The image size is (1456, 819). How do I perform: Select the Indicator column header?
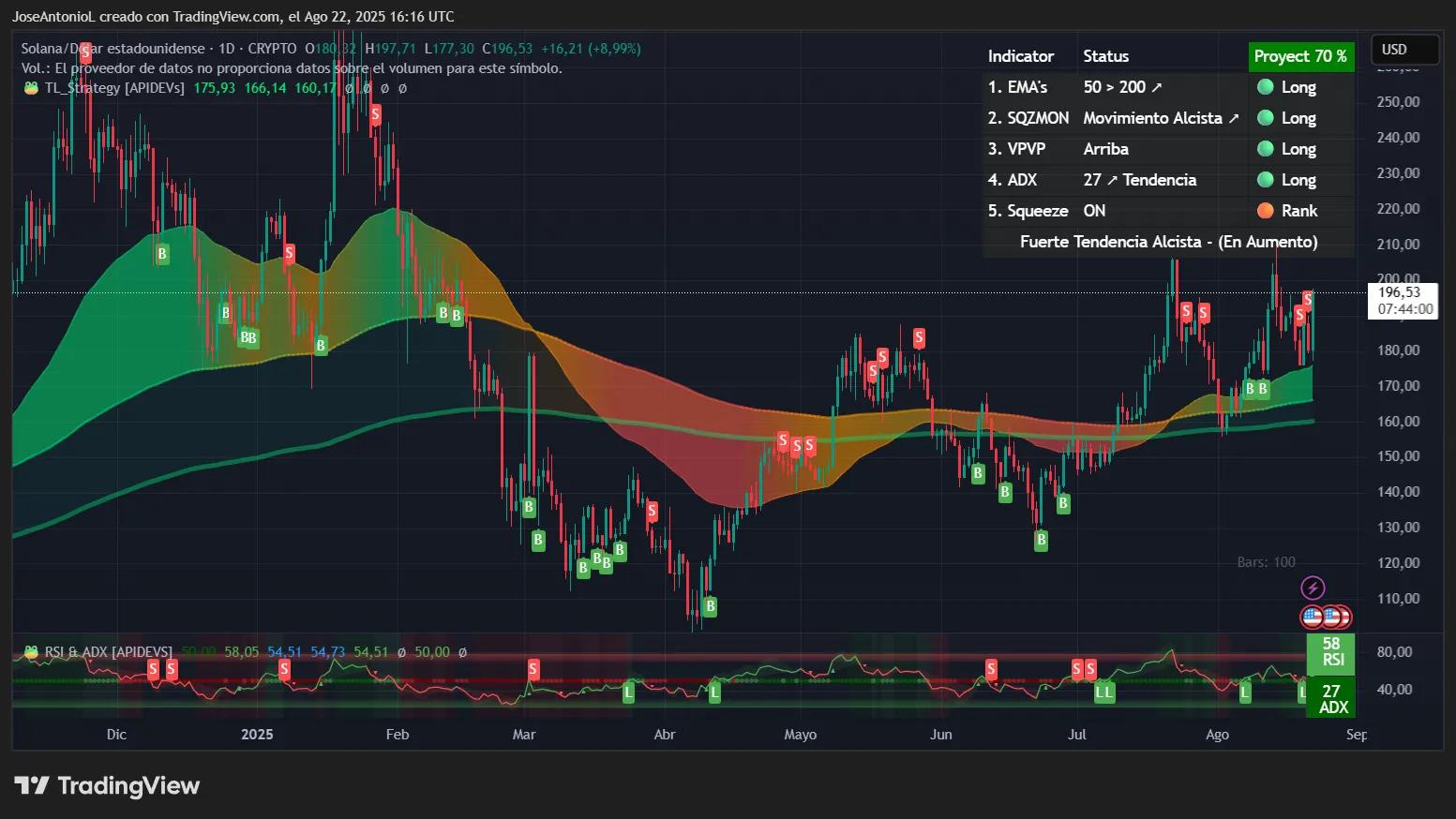click(x=1021, y=56)
